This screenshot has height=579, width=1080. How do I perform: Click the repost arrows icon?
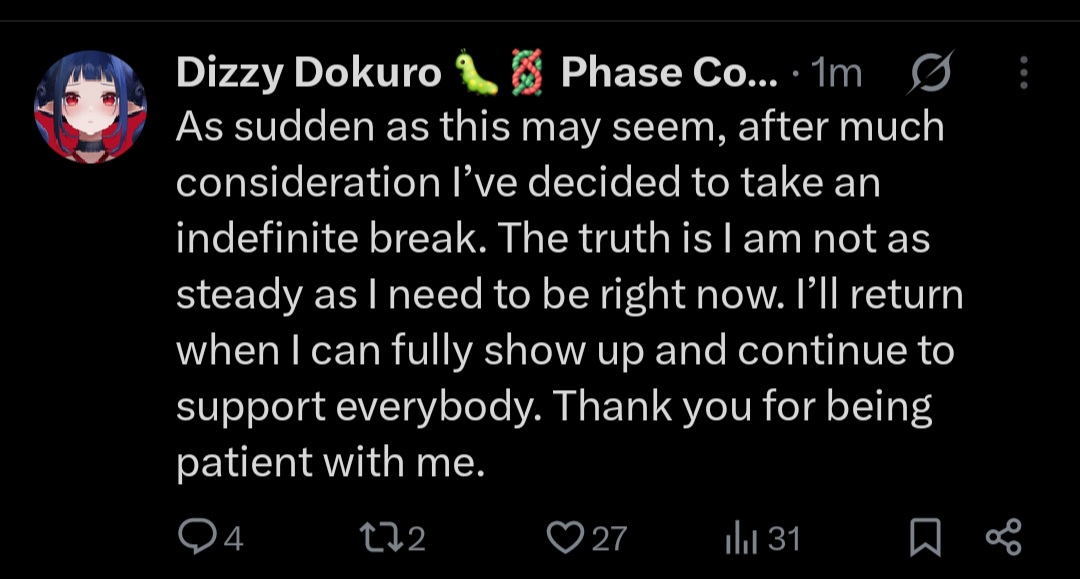(381, 538)
